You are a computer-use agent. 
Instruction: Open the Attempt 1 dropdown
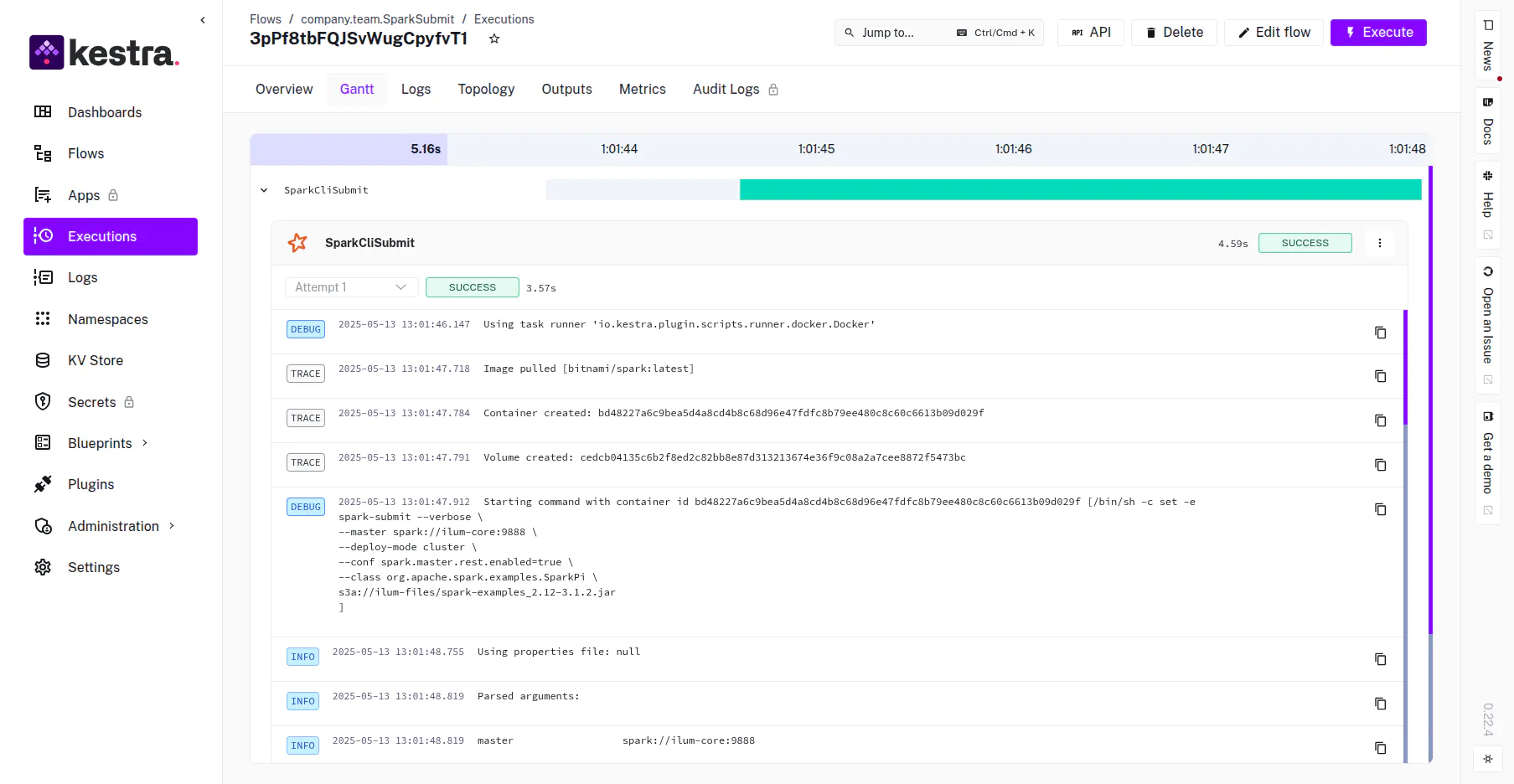pyautogui.click(x=350, y=287)
